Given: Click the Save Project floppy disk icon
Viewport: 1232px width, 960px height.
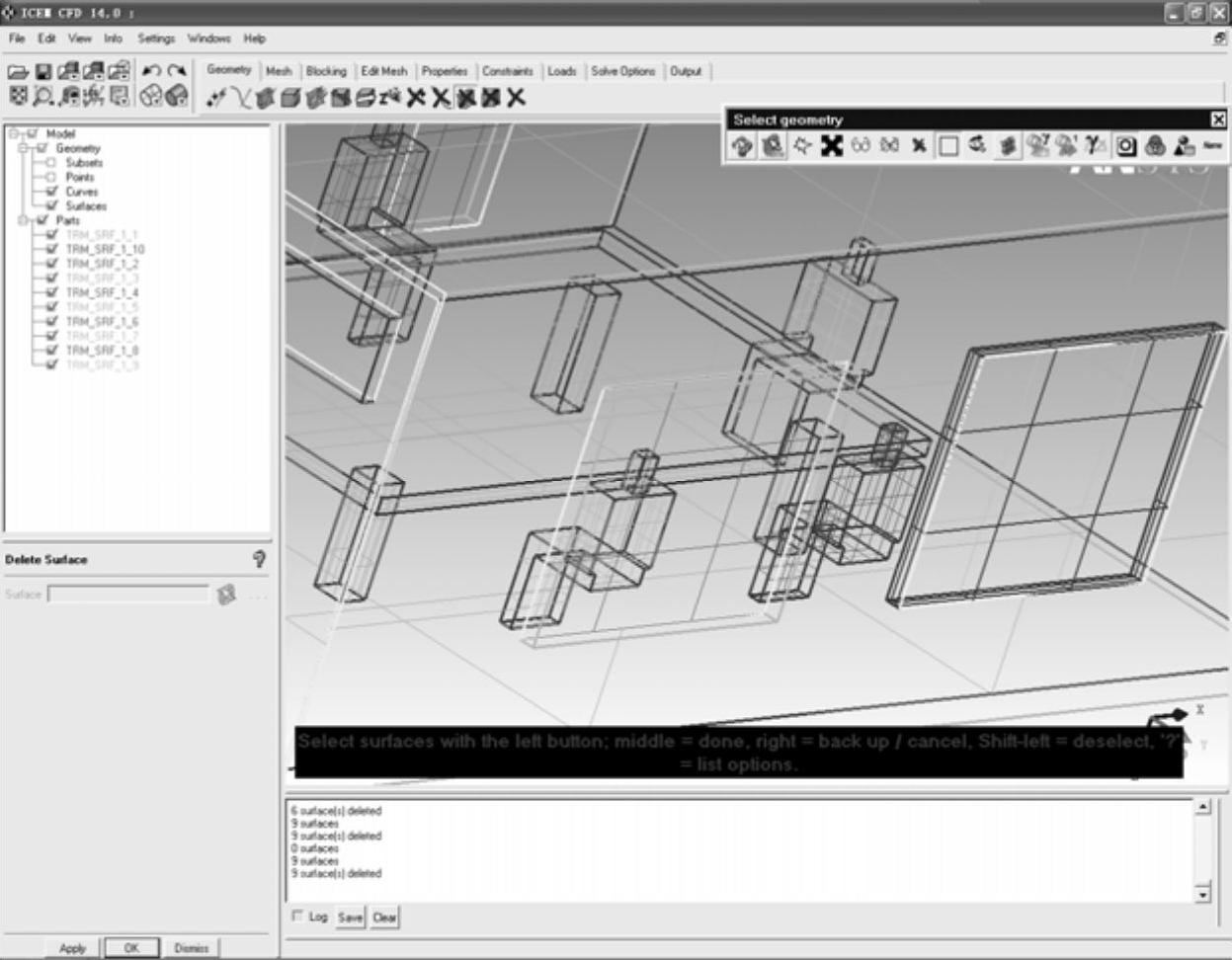Looking at the screenshot, I should click(42, 72).
